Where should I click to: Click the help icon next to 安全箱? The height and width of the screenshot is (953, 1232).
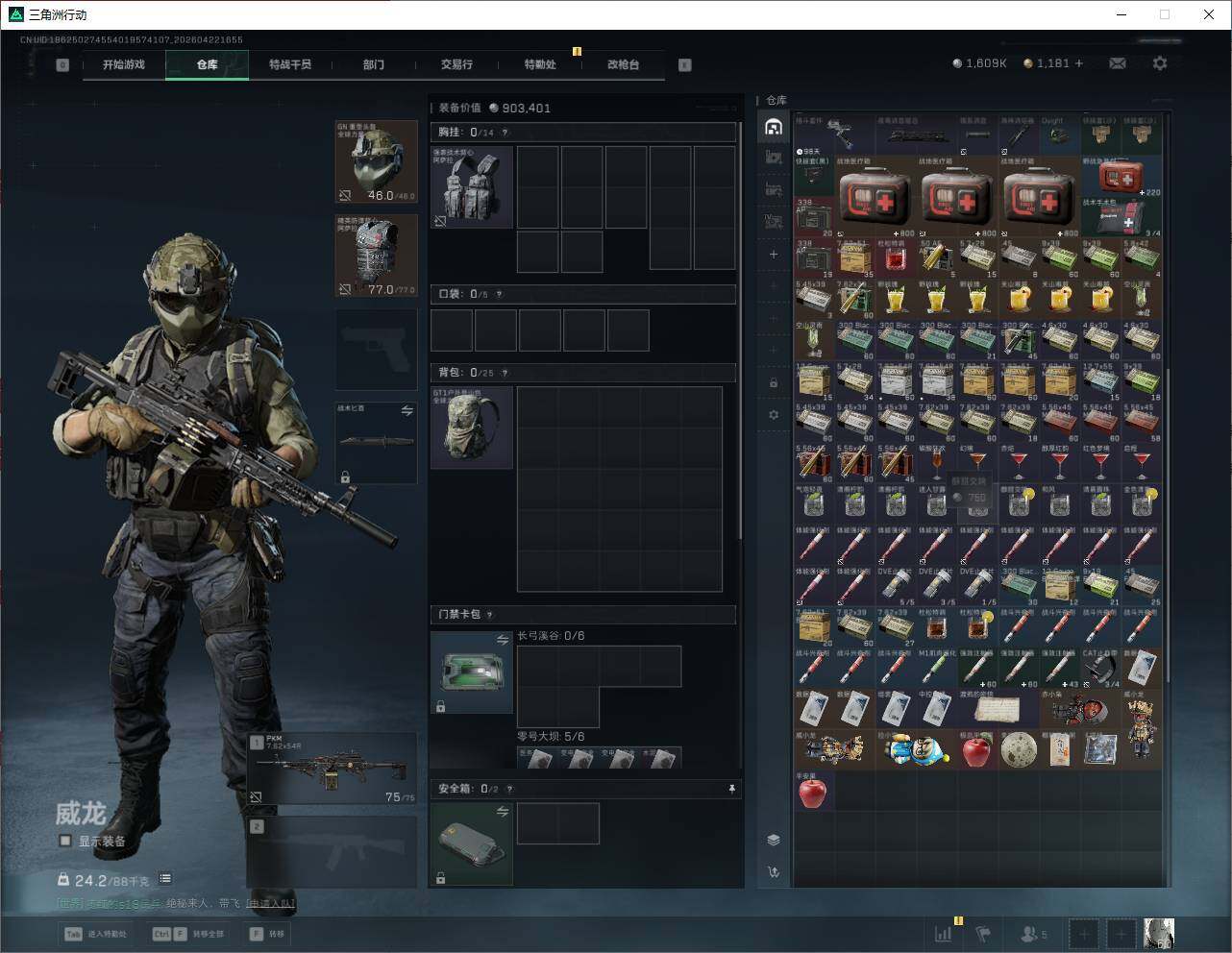pos(509,789)
